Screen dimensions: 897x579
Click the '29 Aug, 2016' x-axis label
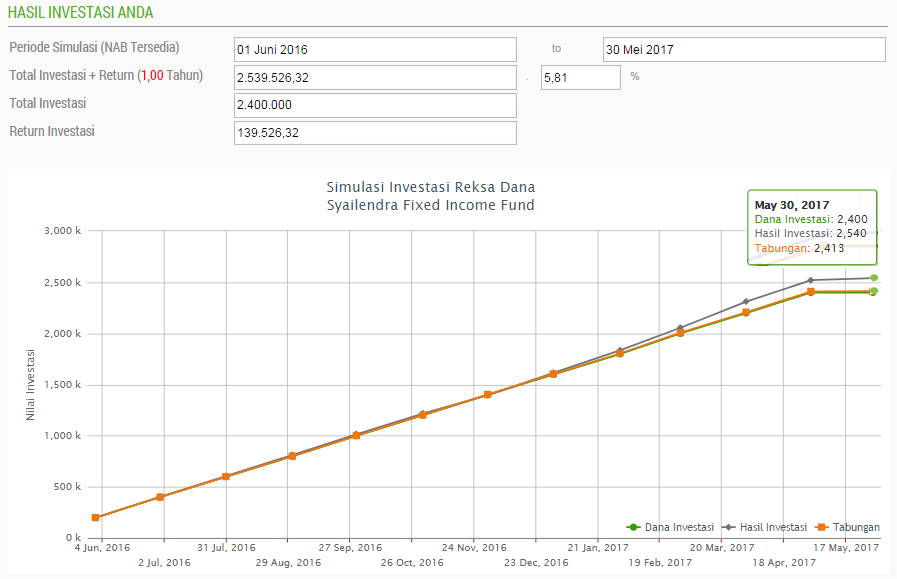coord(288,562)
